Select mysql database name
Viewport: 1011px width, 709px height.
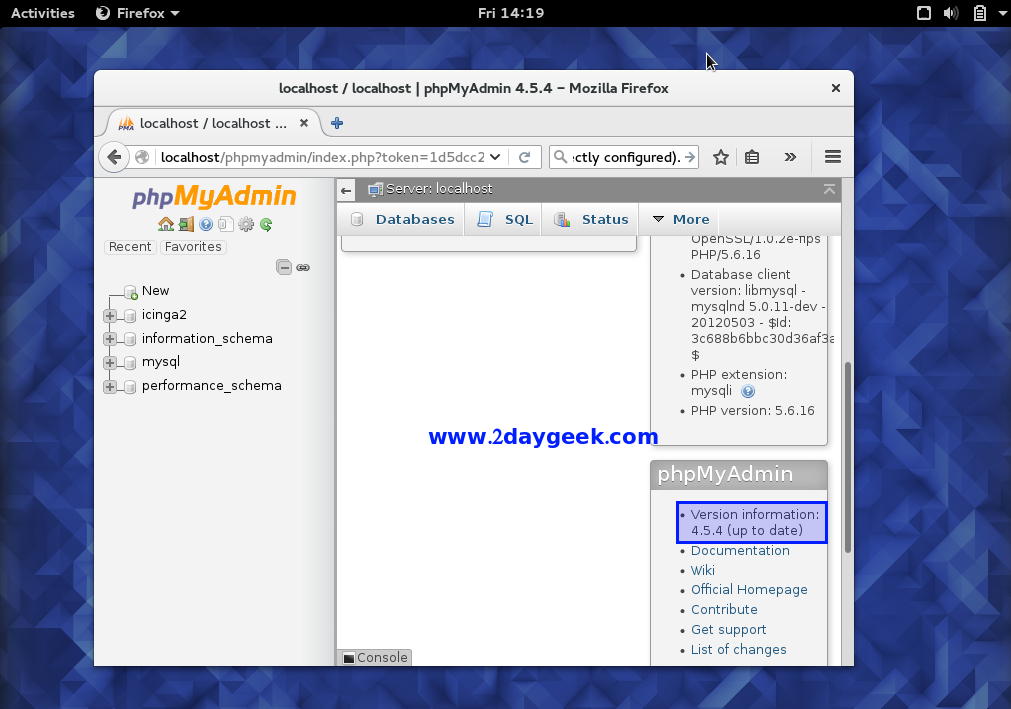point(161,362)
